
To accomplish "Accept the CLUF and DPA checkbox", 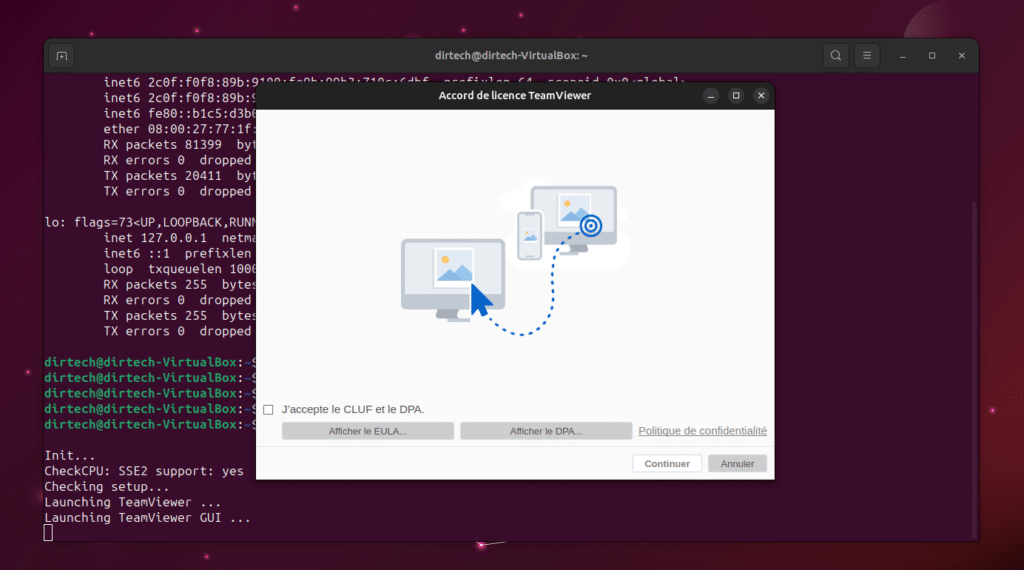I will pos(268,410).
